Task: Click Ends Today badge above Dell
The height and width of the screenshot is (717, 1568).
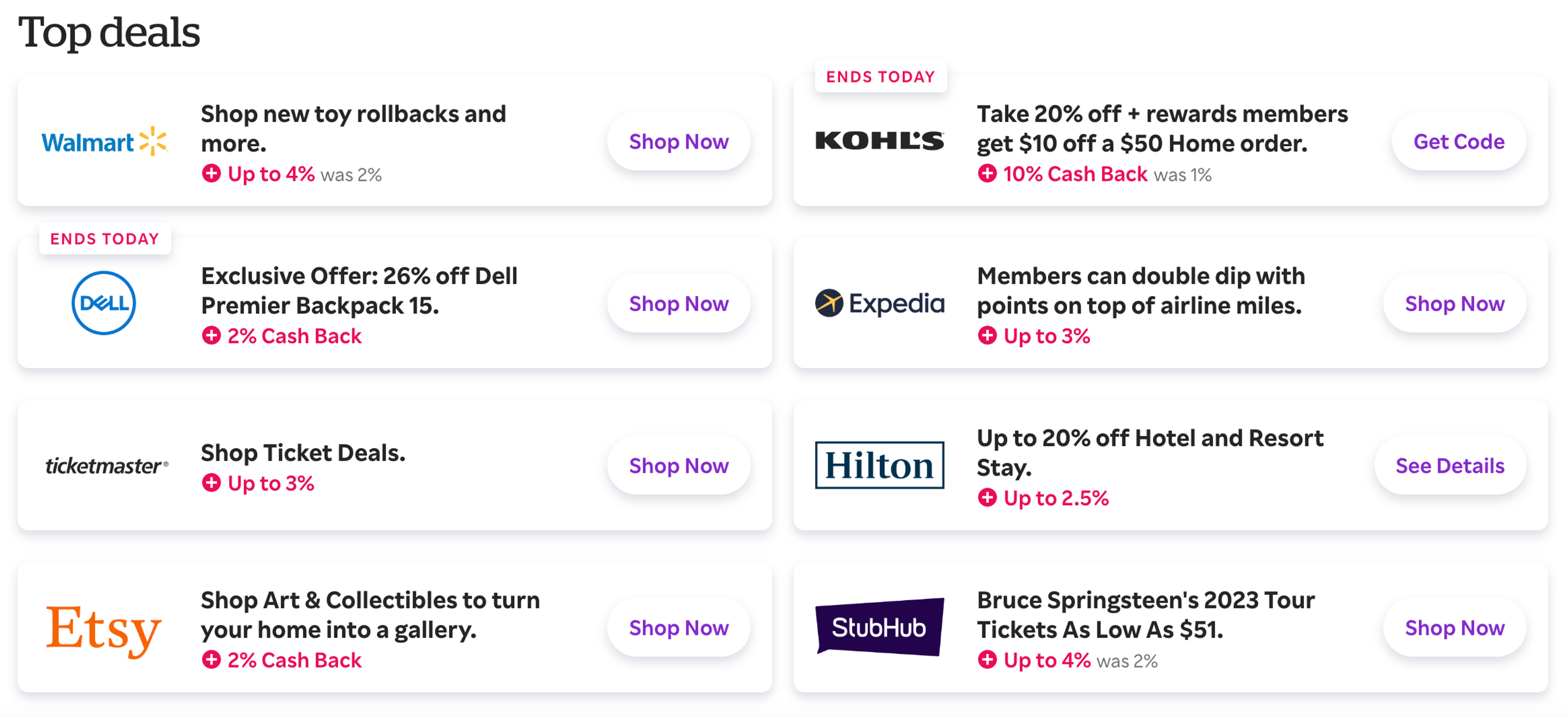Action: 105,238
